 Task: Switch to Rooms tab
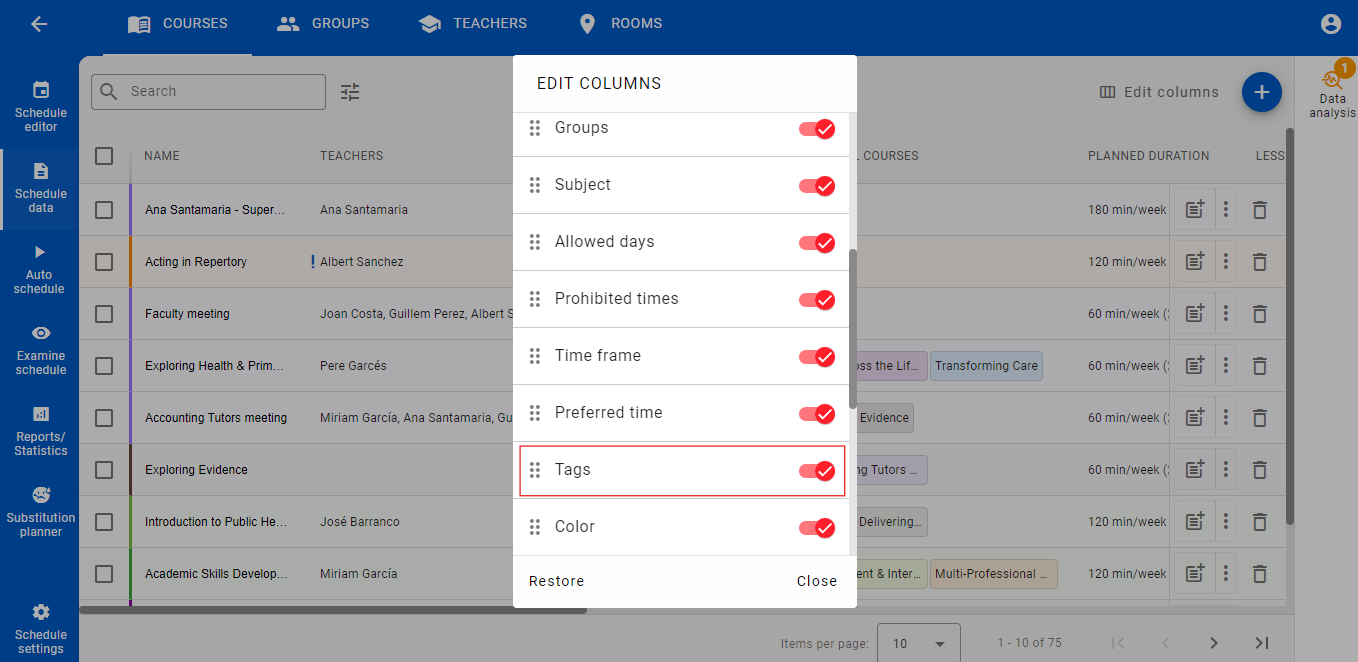[x=620, y=24]
